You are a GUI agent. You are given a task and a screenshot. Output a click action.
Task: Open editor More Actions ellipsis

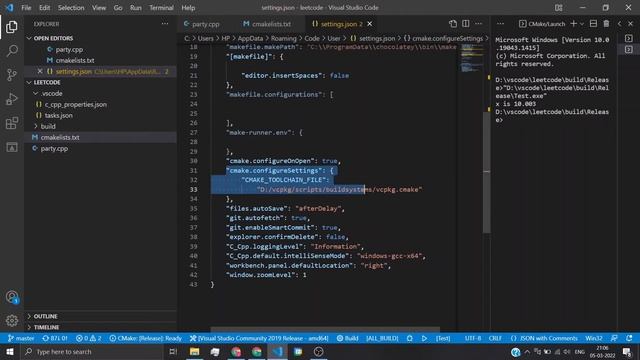click(478, 24)
